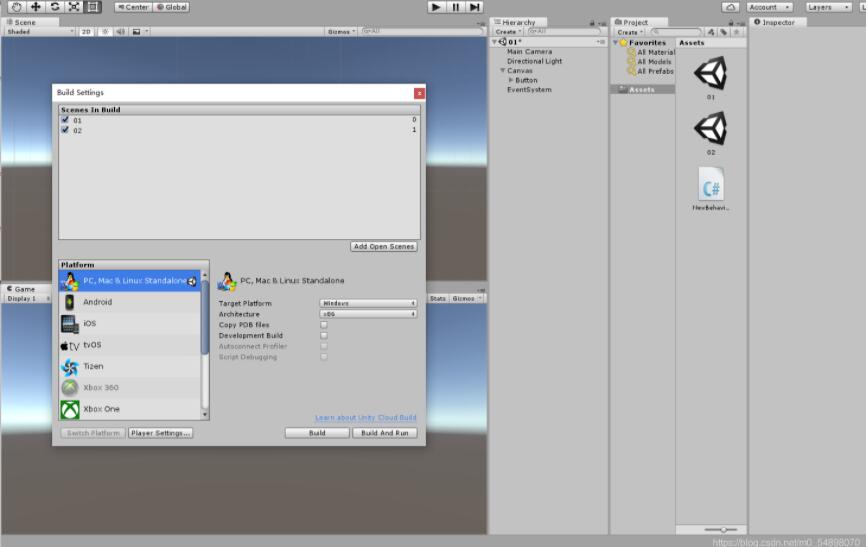
Task: Select the Move tool
Action: coord(35,7)
